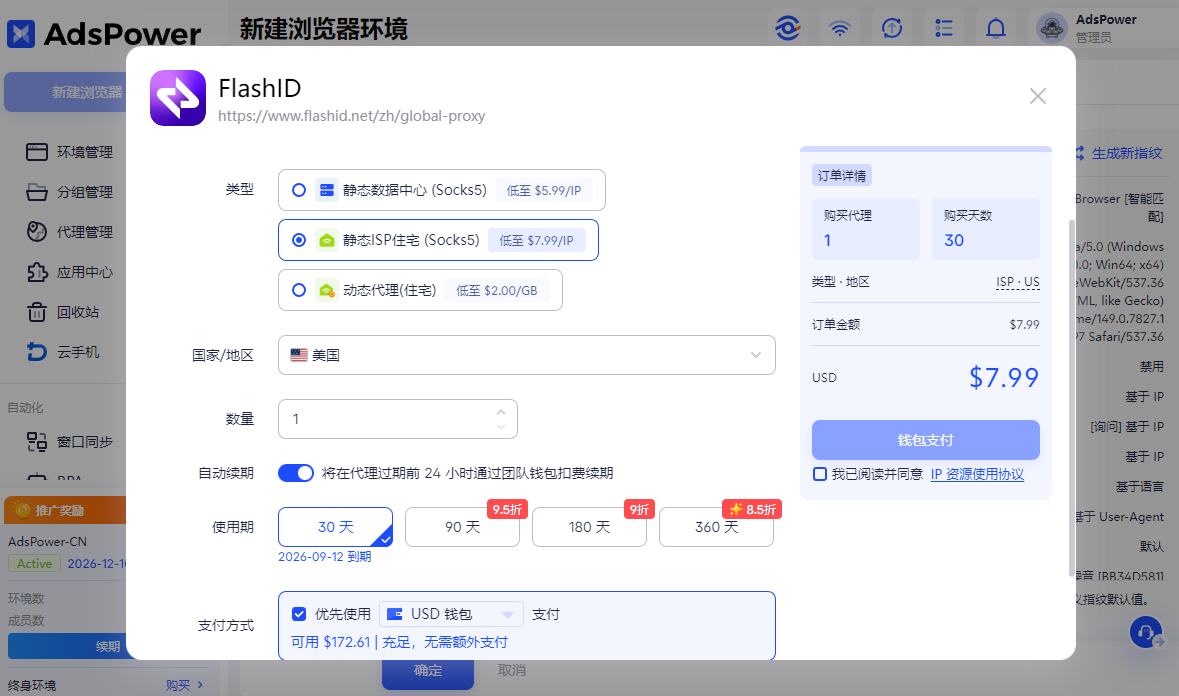Open the FlashID app logo
Screen dimensions: 1179x696
[177, 98]
